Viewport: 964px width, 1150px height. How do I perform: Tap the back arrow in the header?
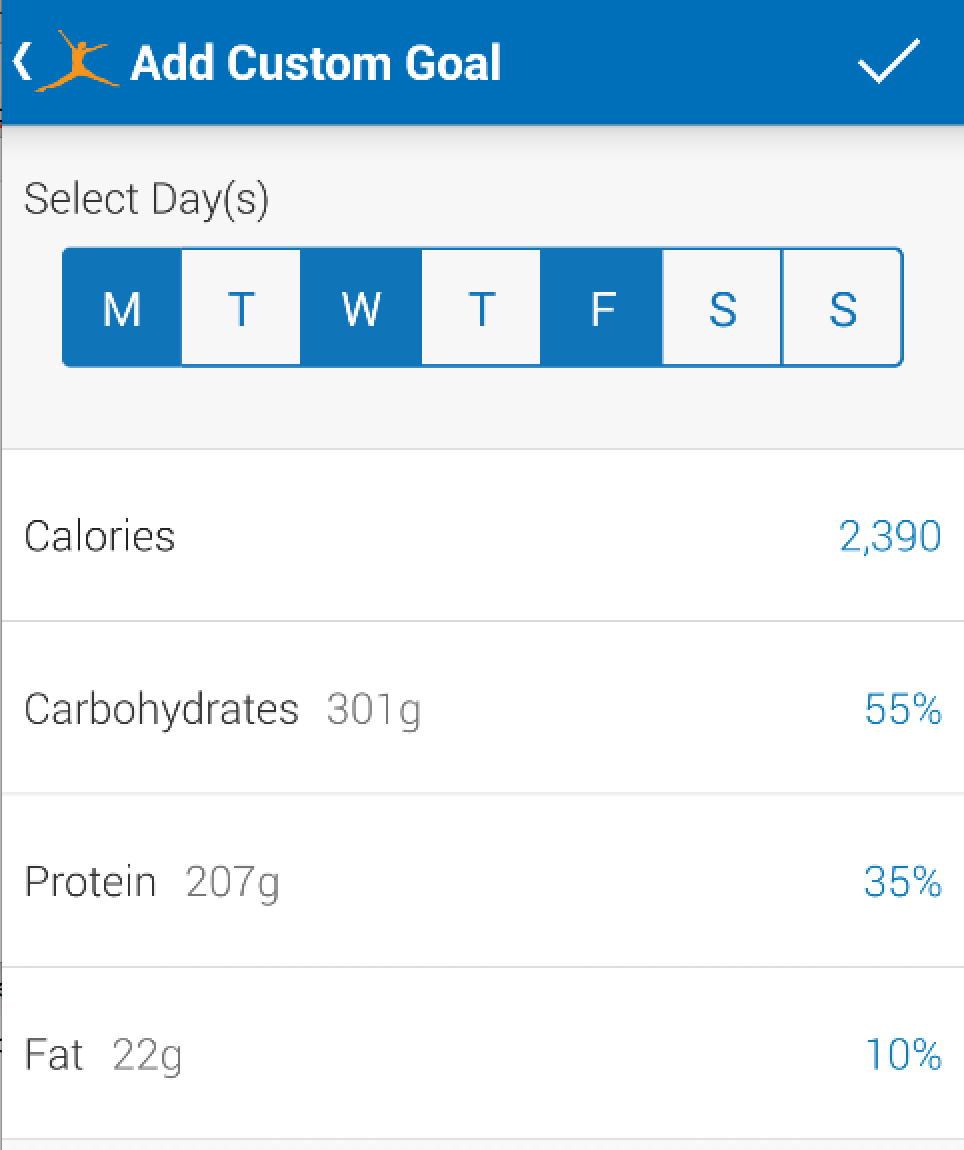click(23, 62)
